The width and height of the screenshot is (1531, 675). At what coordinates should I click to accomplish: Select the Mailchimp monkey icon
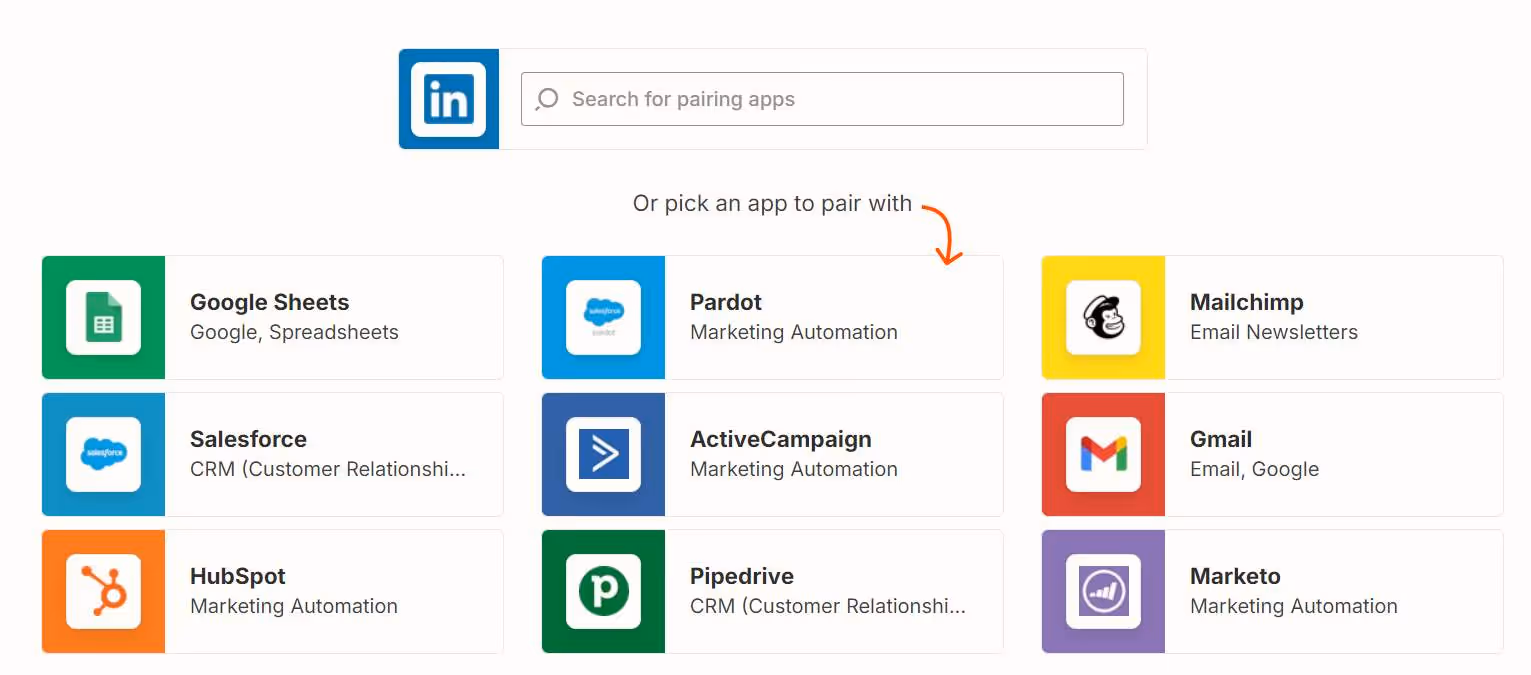click(1103, 318)
